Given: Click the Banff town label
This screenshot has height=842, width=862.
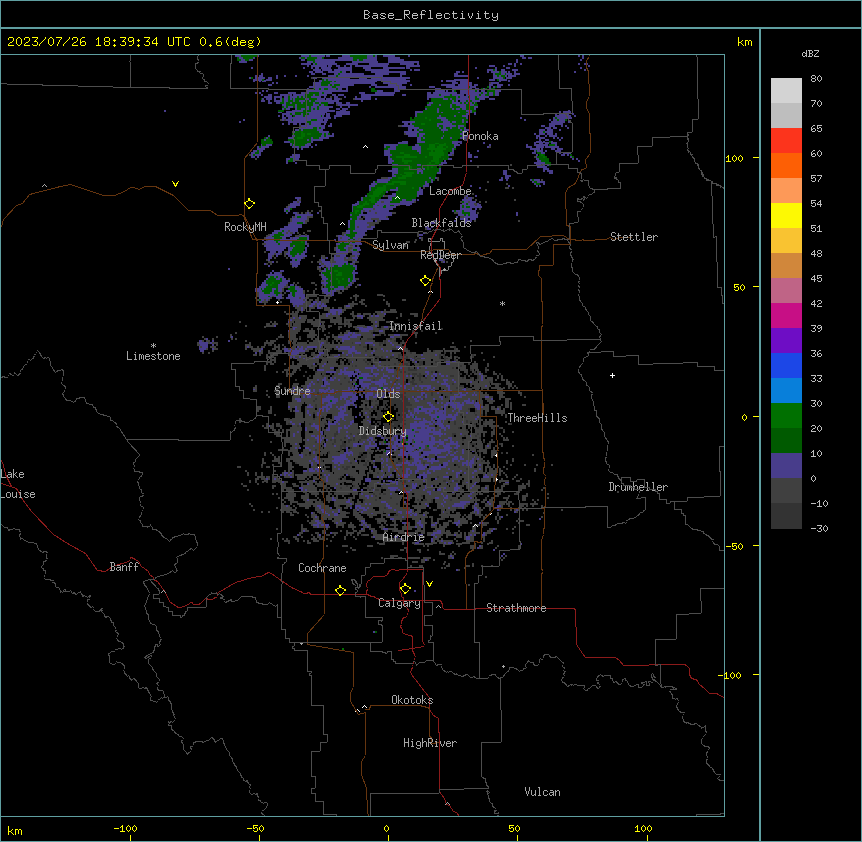Looking at the screenshot, I should tap(124, 567).
